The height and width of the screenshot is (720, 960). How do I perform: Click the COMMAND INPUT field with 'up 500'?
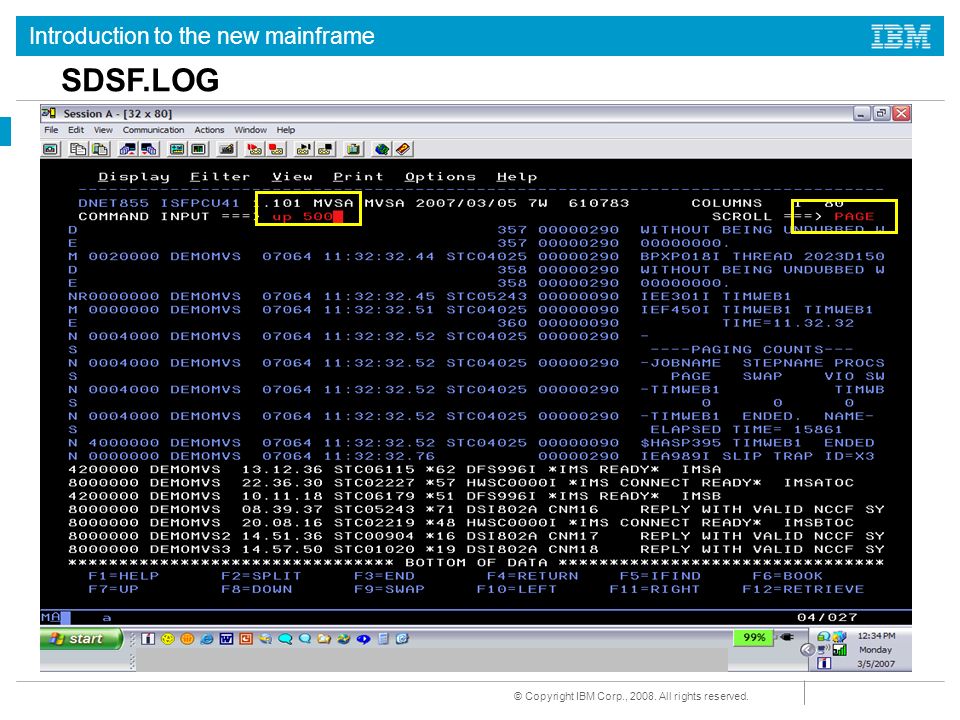309,217
